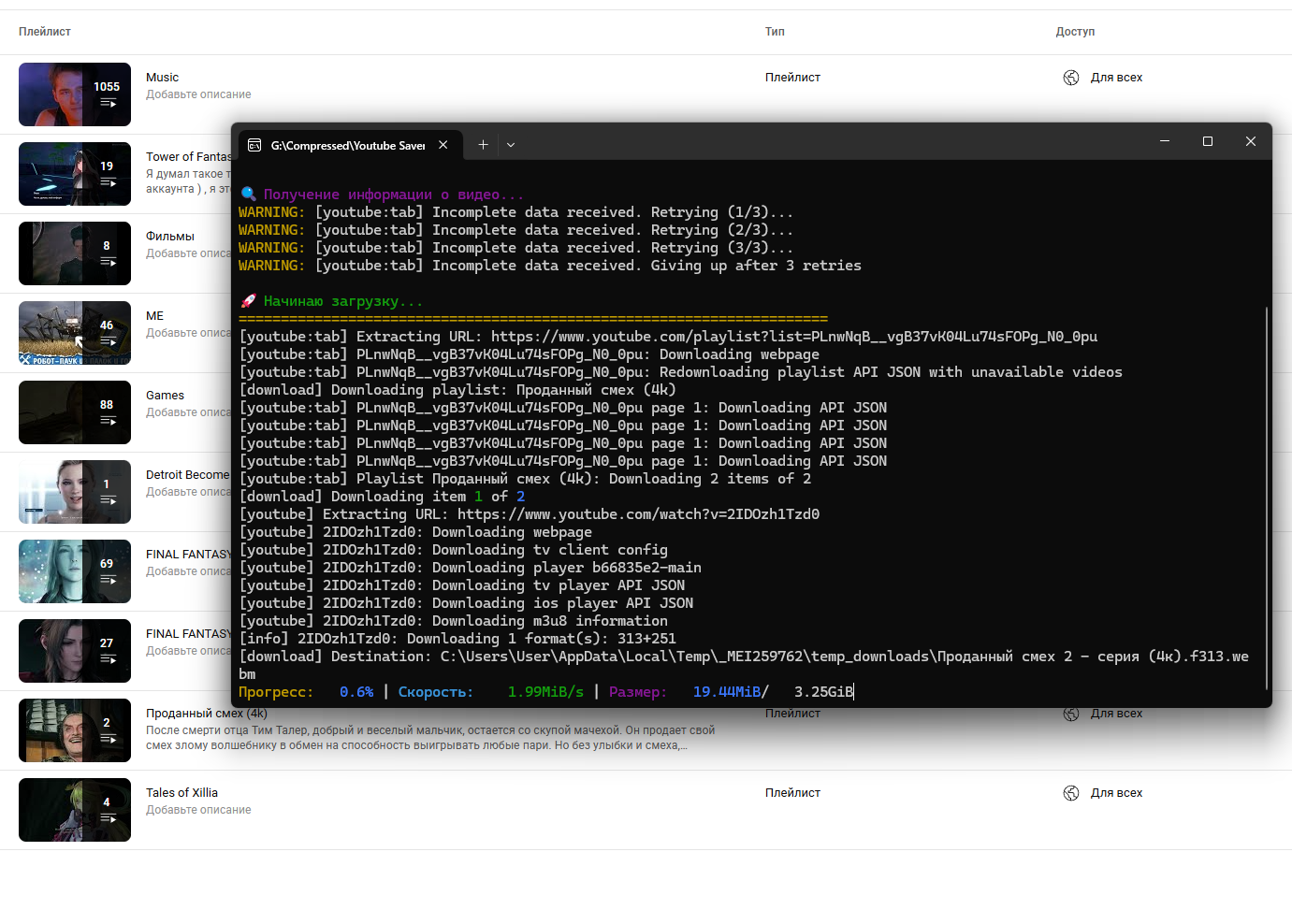Click the globe icon in Tales of Xillia row
This screenshot has width=1292, height=924.
coord(1071,793)
